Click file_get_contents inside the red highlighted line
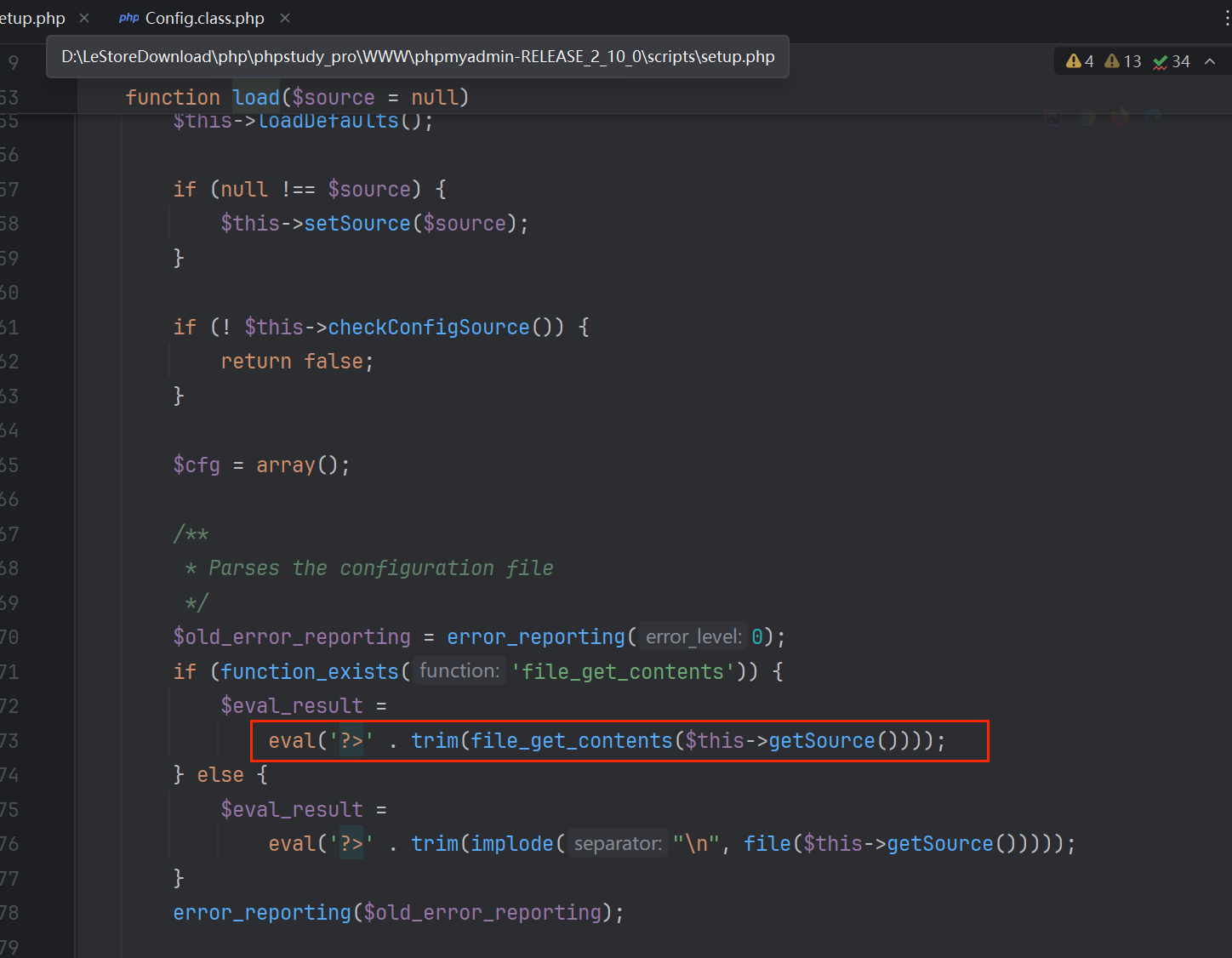Screen dimensions: 1232x958 571,741
